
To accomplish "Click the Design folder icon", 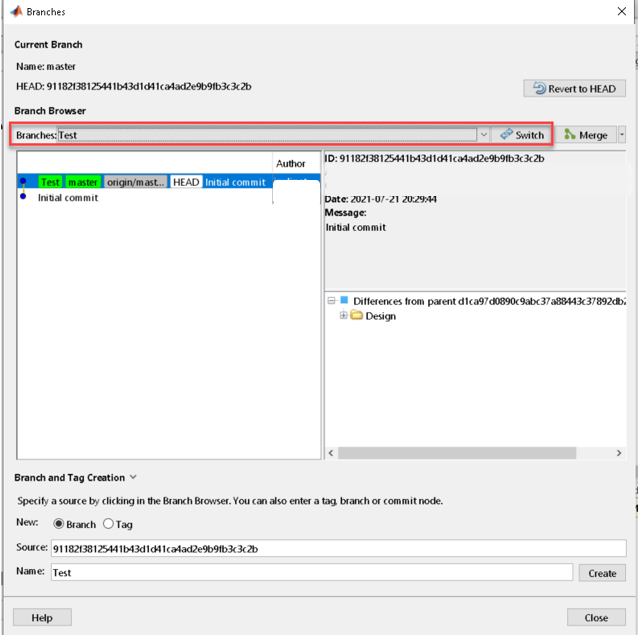I will click(x=356, y=316).
